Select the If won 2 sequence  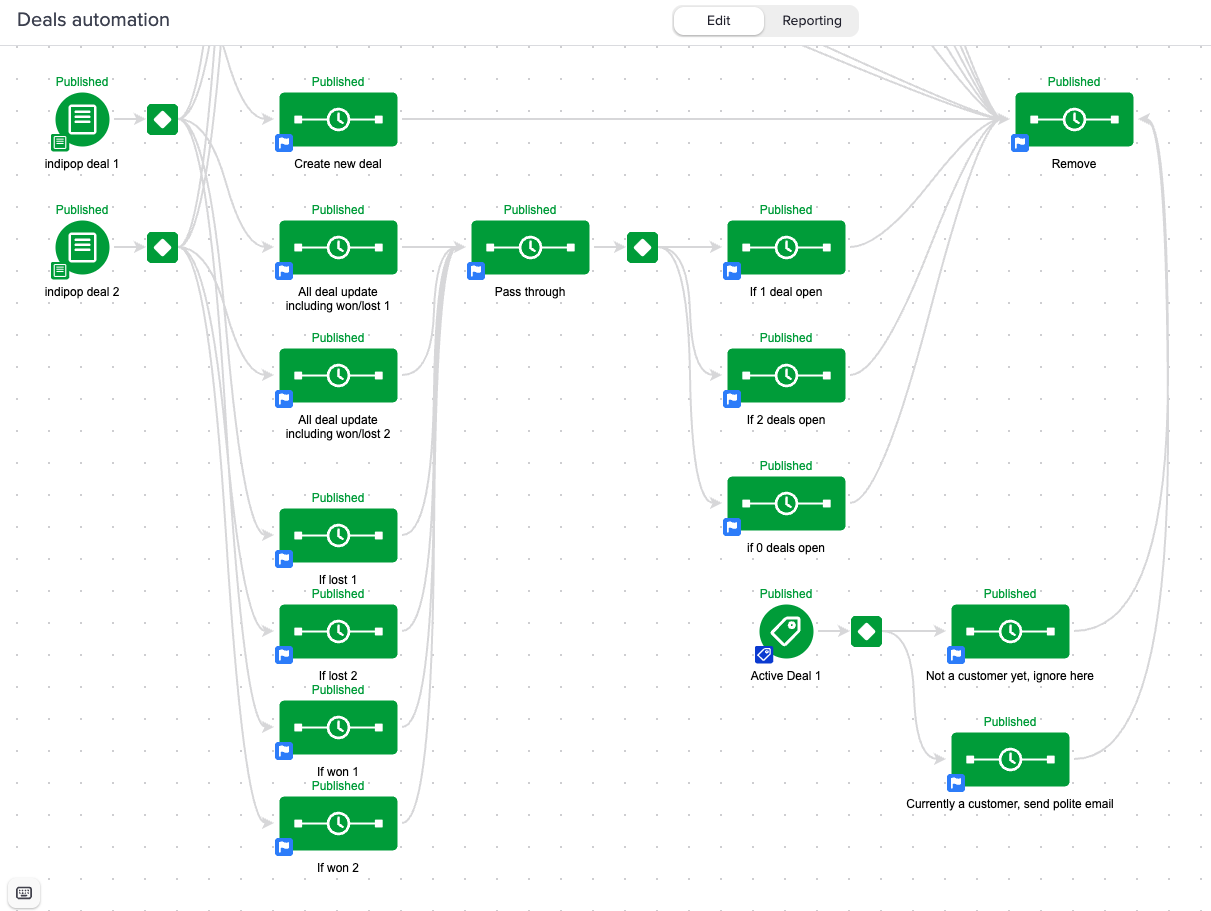338,824
